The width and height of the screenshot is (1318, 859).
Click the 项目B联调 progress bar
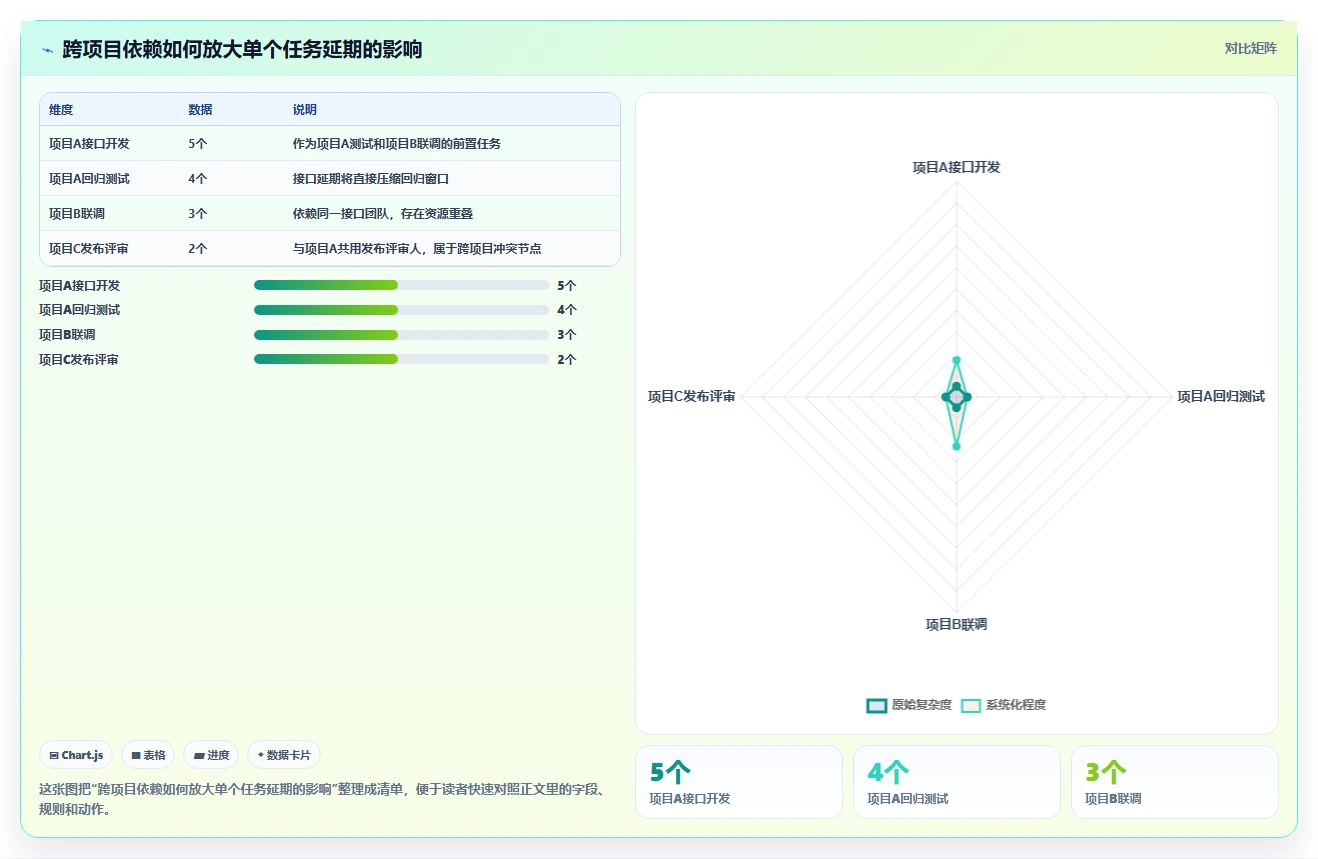(401, 335)
